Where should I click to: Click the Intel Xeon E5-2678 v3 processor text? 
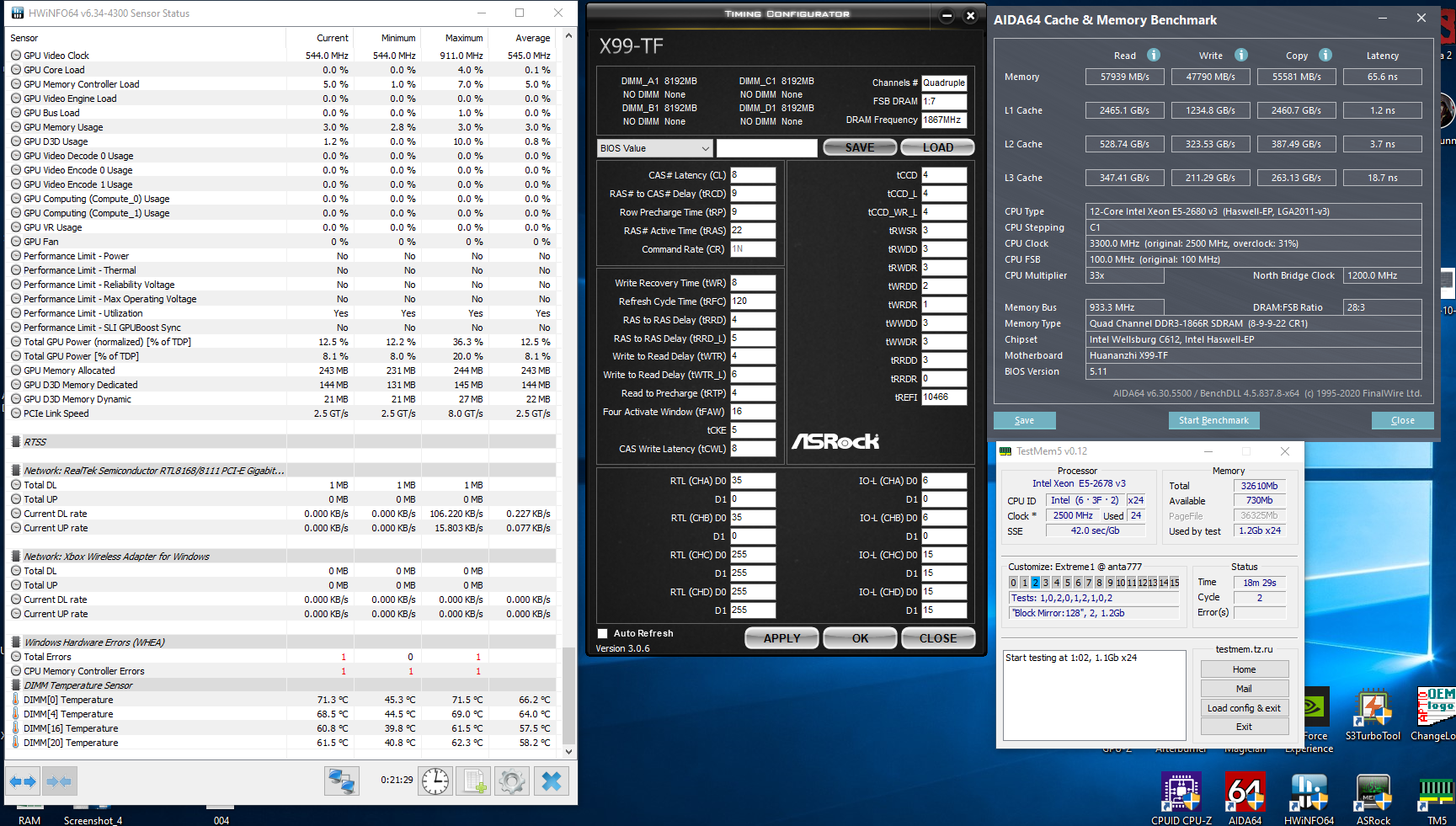(1079, 483)
